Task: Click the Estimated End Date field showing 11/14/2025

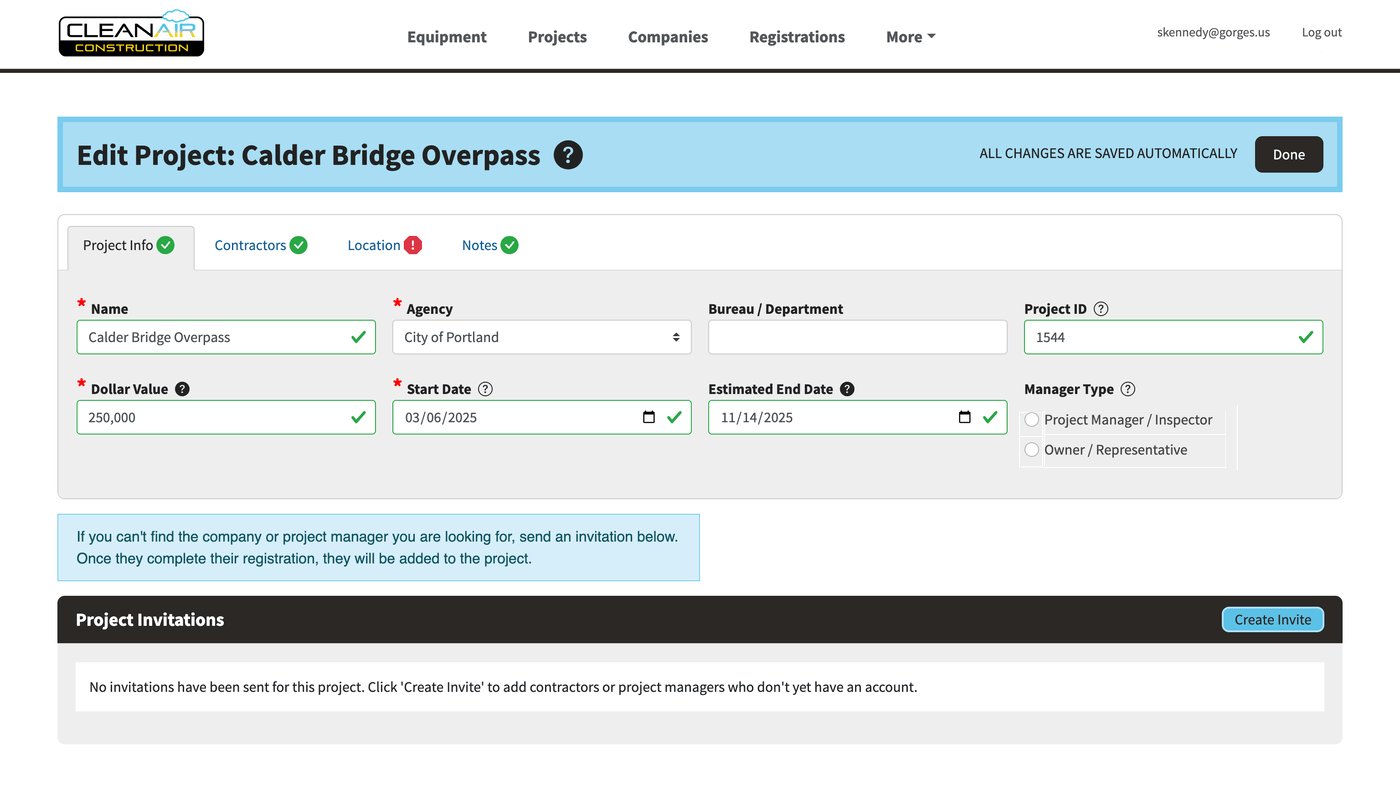Action: tap(858, 417)
